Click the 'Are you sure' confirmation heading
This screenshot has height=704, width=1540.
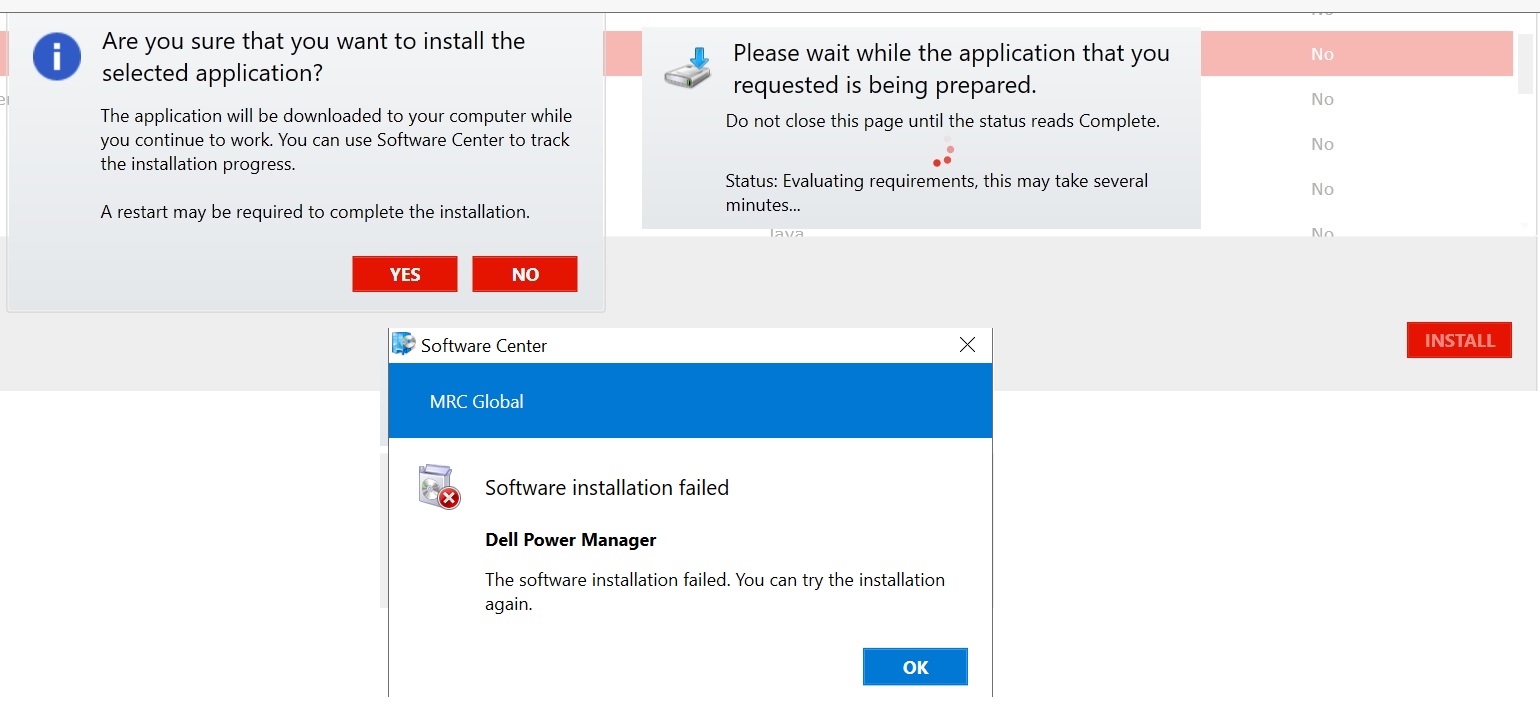[x=314, y=57]
